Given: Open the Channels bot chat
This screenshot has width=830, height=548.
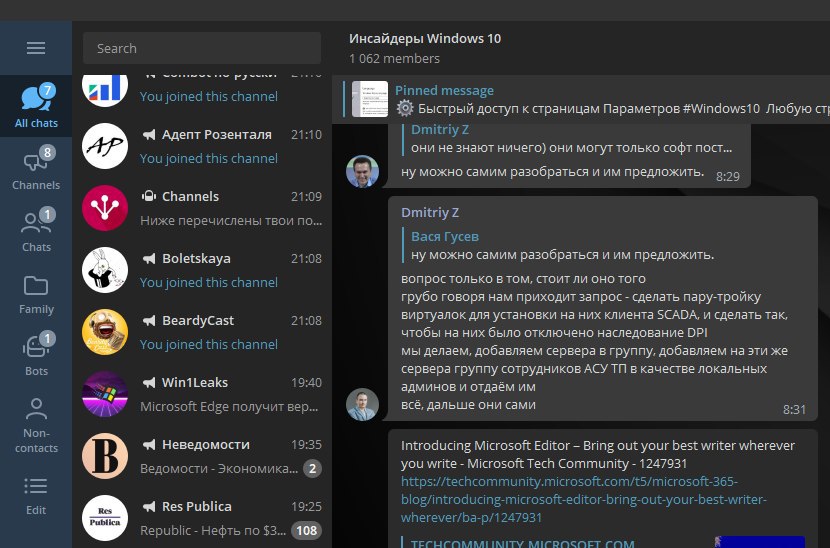Looking at the screenshot, I should click(x=202, y=208).
